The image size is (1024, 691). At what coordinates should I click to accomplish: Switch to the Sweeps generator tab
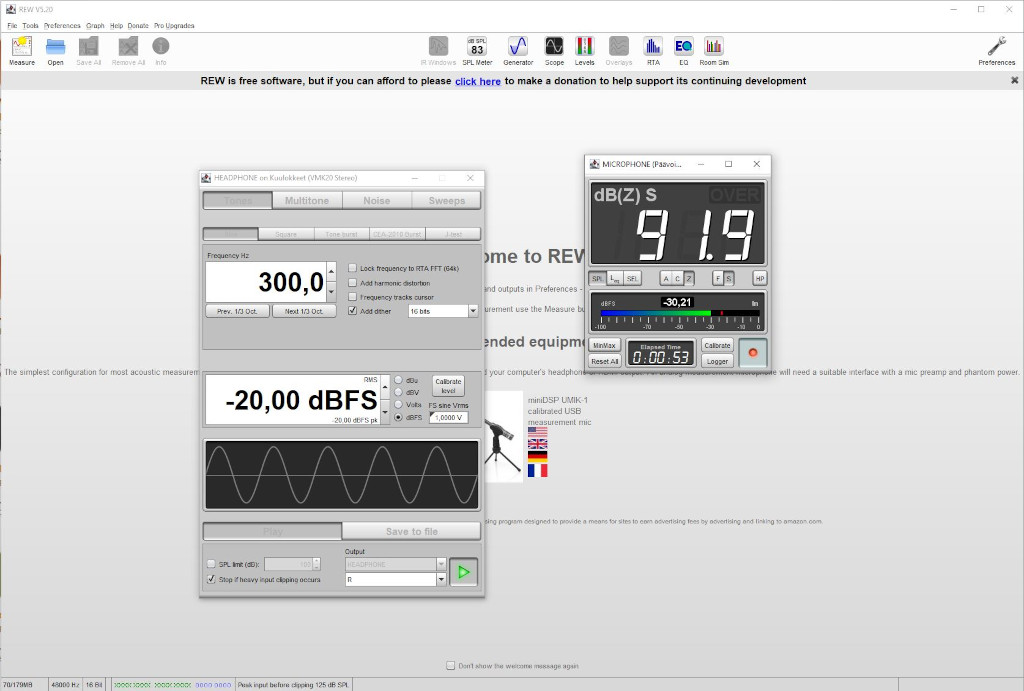(447, 201)
